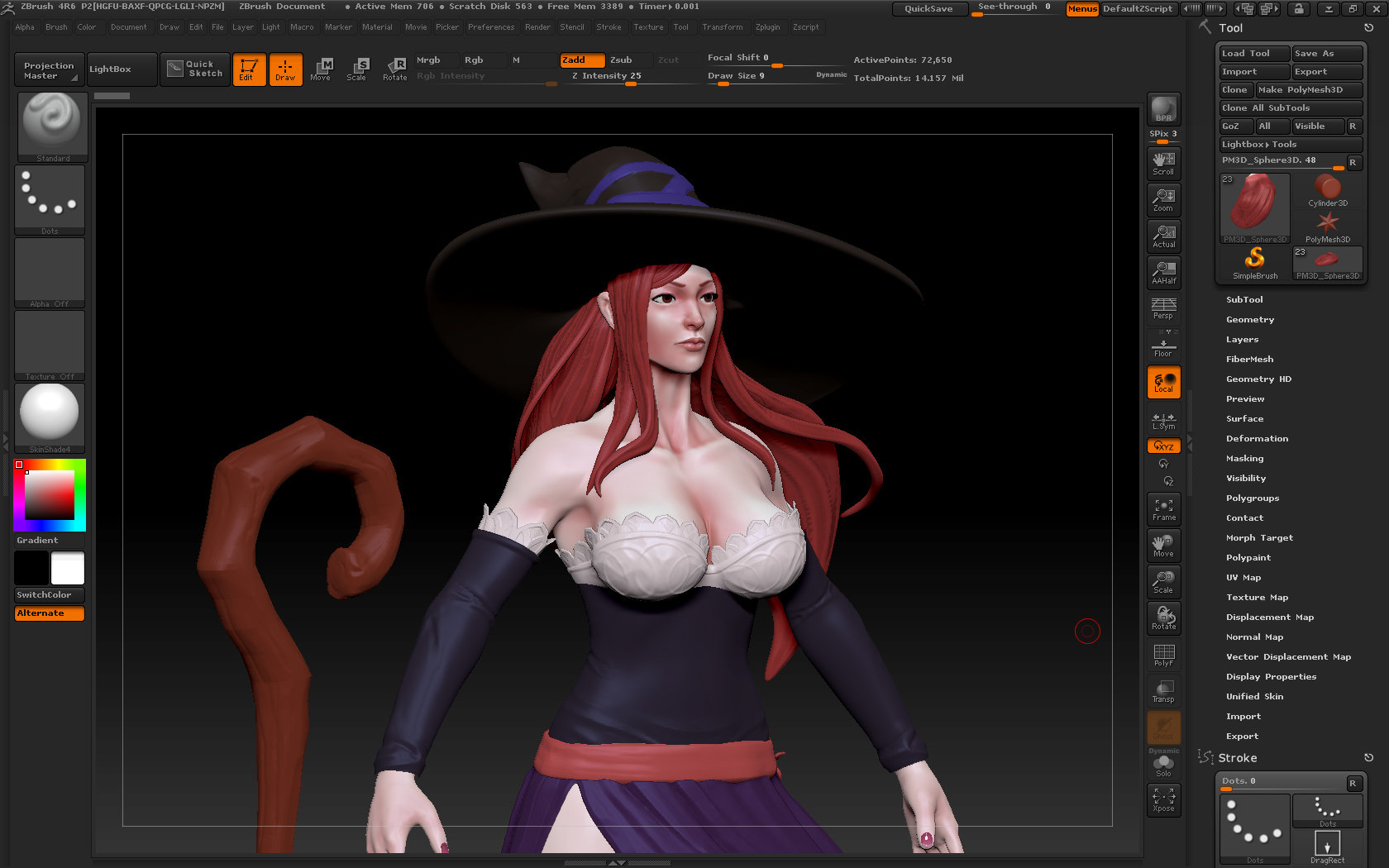Click the BPR render button
Image resolution: width=1389 pixels, height=868 pixels.
coord(1163,109)
